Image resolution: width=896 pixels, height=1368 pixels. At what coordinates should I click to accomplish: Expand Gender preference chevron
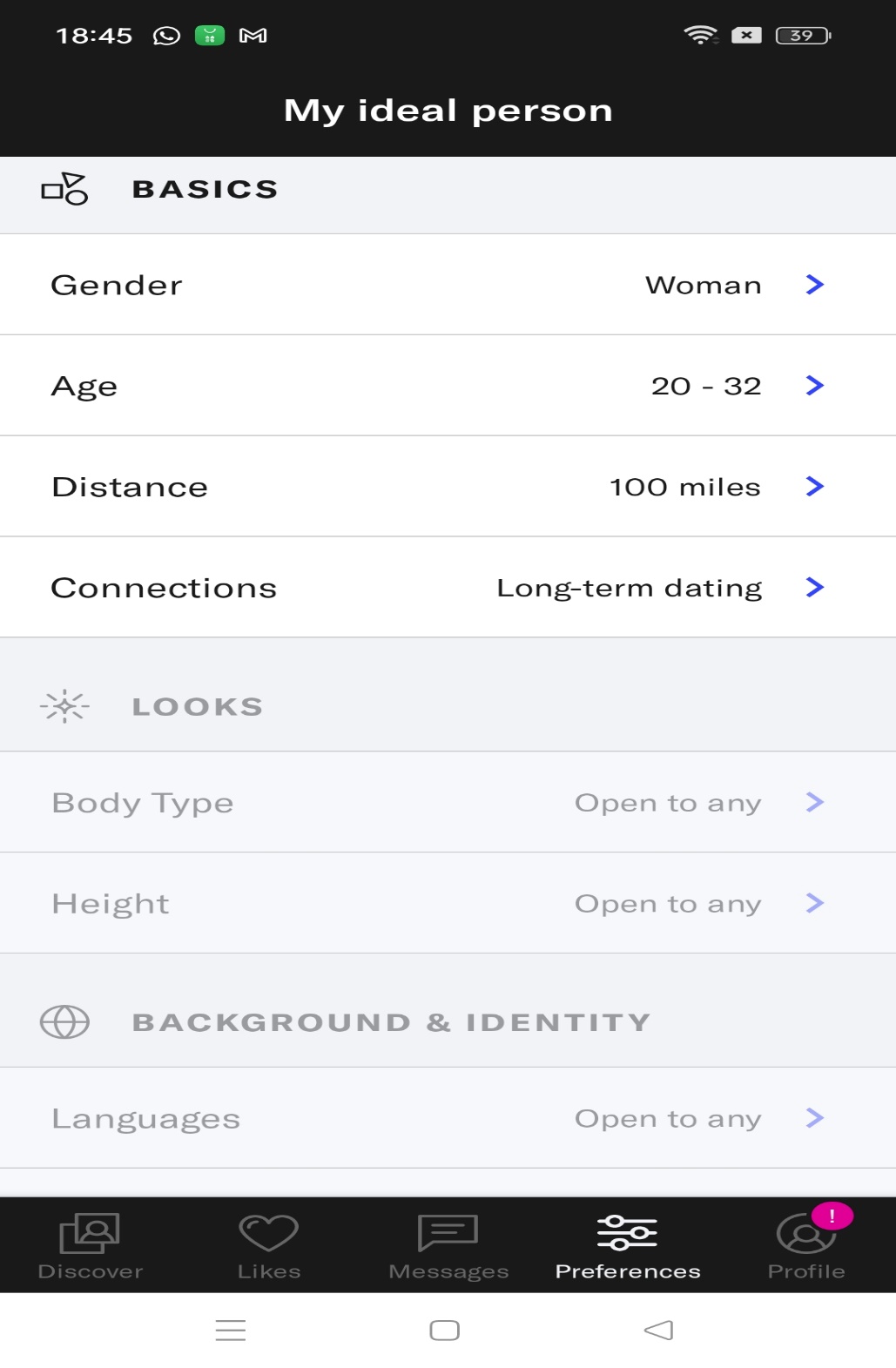click(x=815, y=285)
